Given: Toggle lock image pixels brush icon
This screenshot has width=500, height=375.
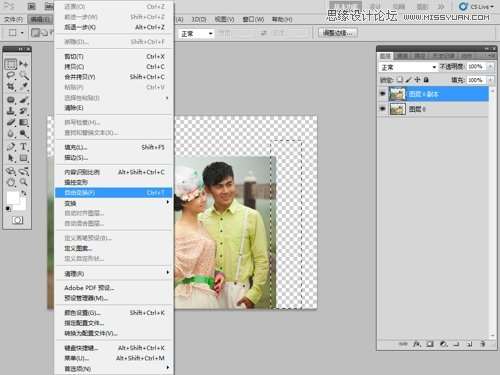Looking at the screenshot, I should click(x=409, y=80).
